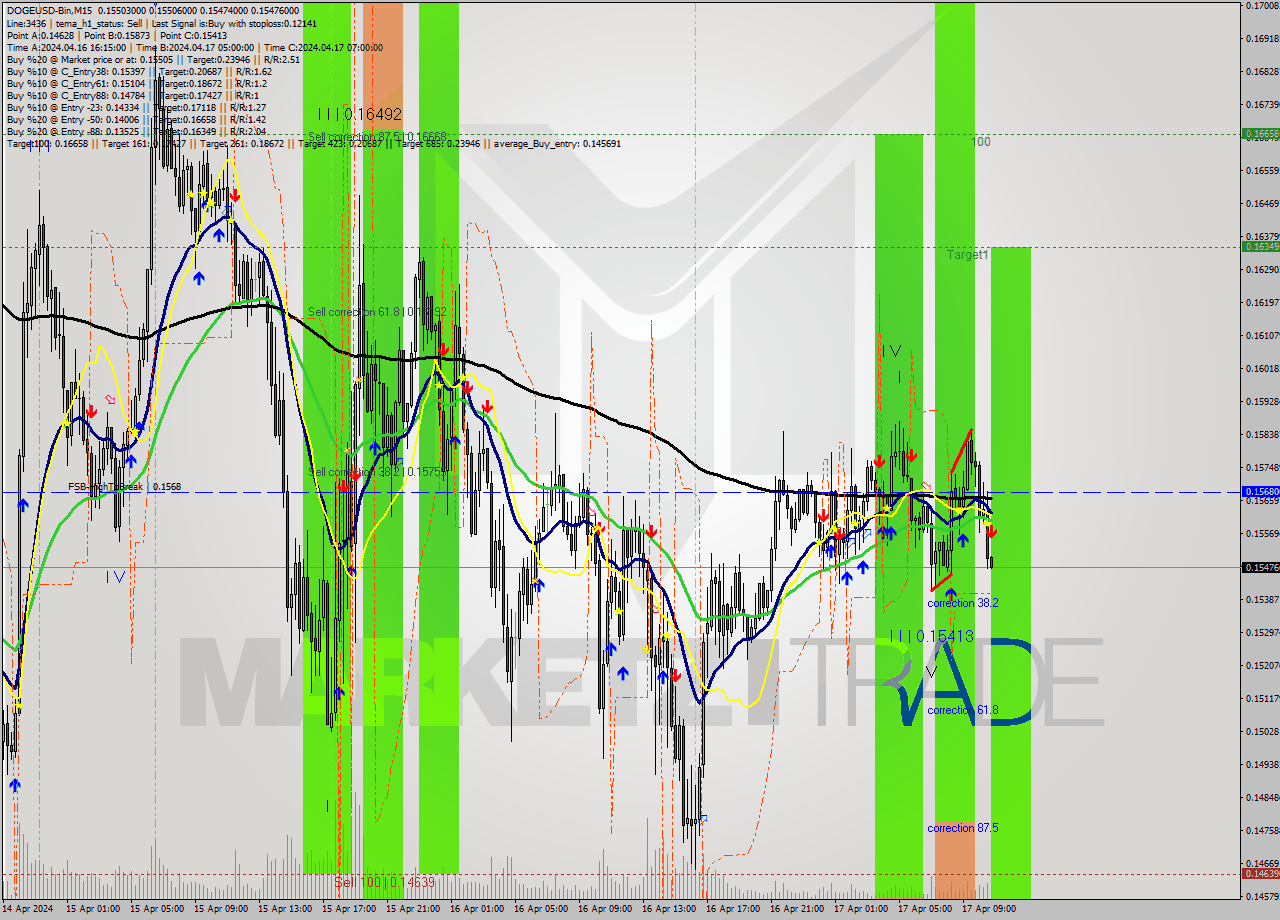Screen dimensions: 1280x920
Task: Click the 'tema_h1_status: Sell' info line
Action: (161, 23)
